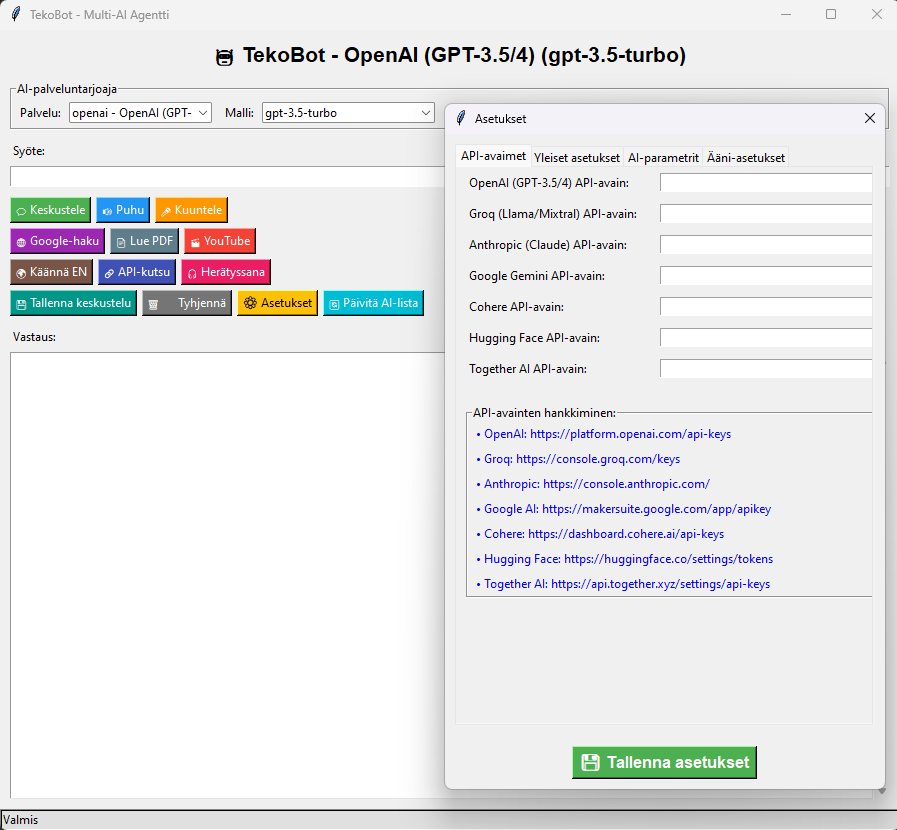Click the YouTube button
Image resolution: width=897 pixels, height=830 pixels.
tap(220, 241)
